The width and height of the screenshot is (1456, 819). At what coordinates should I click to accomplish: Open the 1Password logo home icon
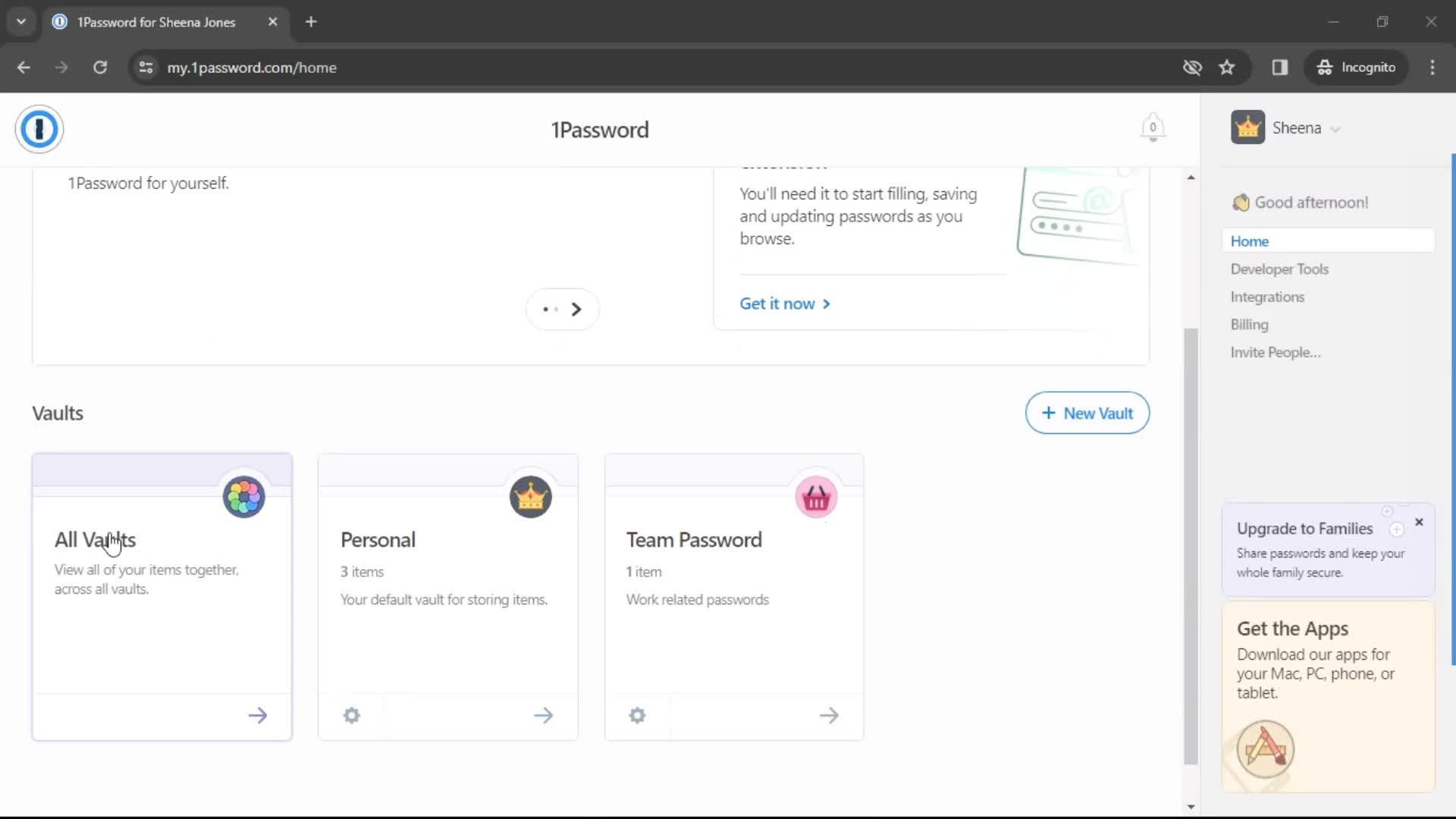(38, 129)
